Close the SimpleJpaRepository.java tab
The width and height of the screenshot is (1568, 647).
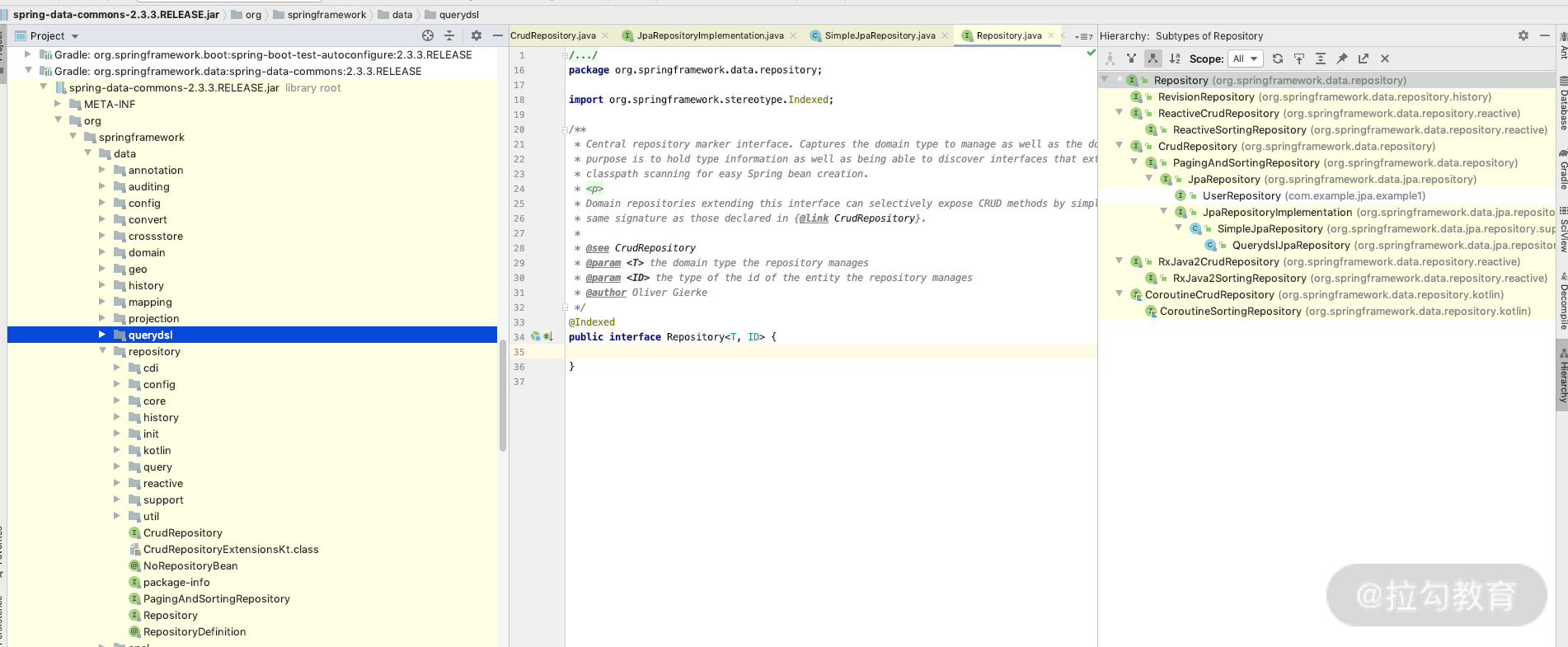[x=944, y=35]
